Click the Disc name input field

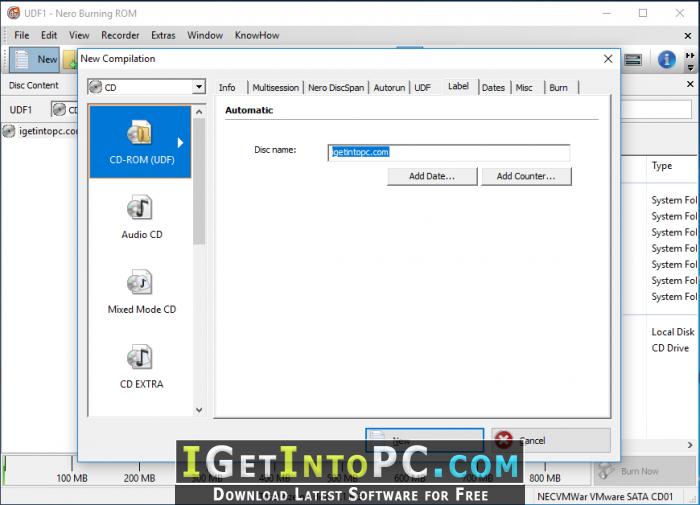coord(449,152)
